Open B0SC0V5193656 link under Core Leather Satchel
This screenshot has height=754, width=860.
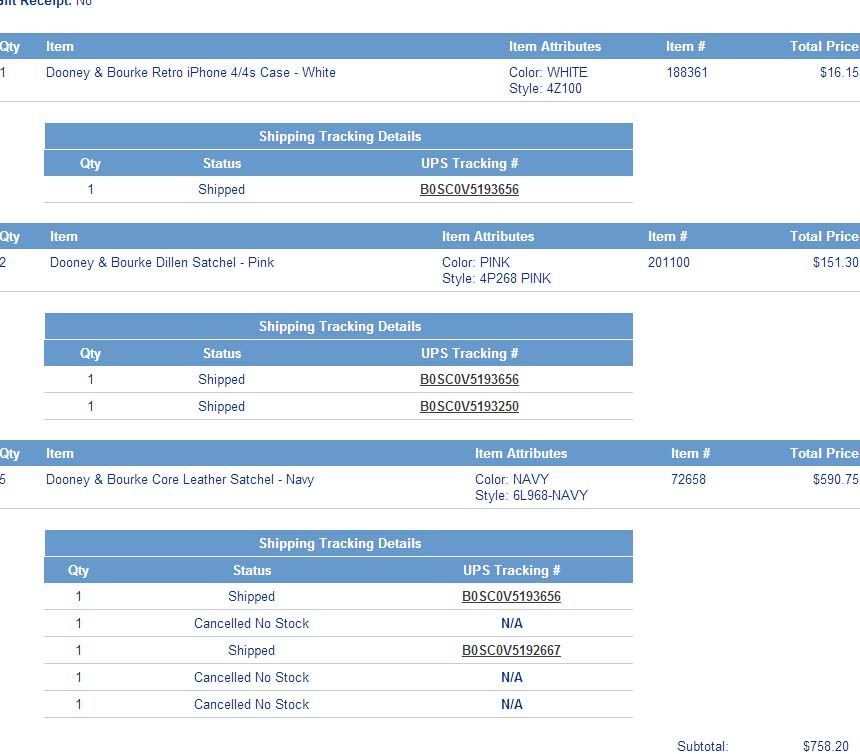click(511, 597)
